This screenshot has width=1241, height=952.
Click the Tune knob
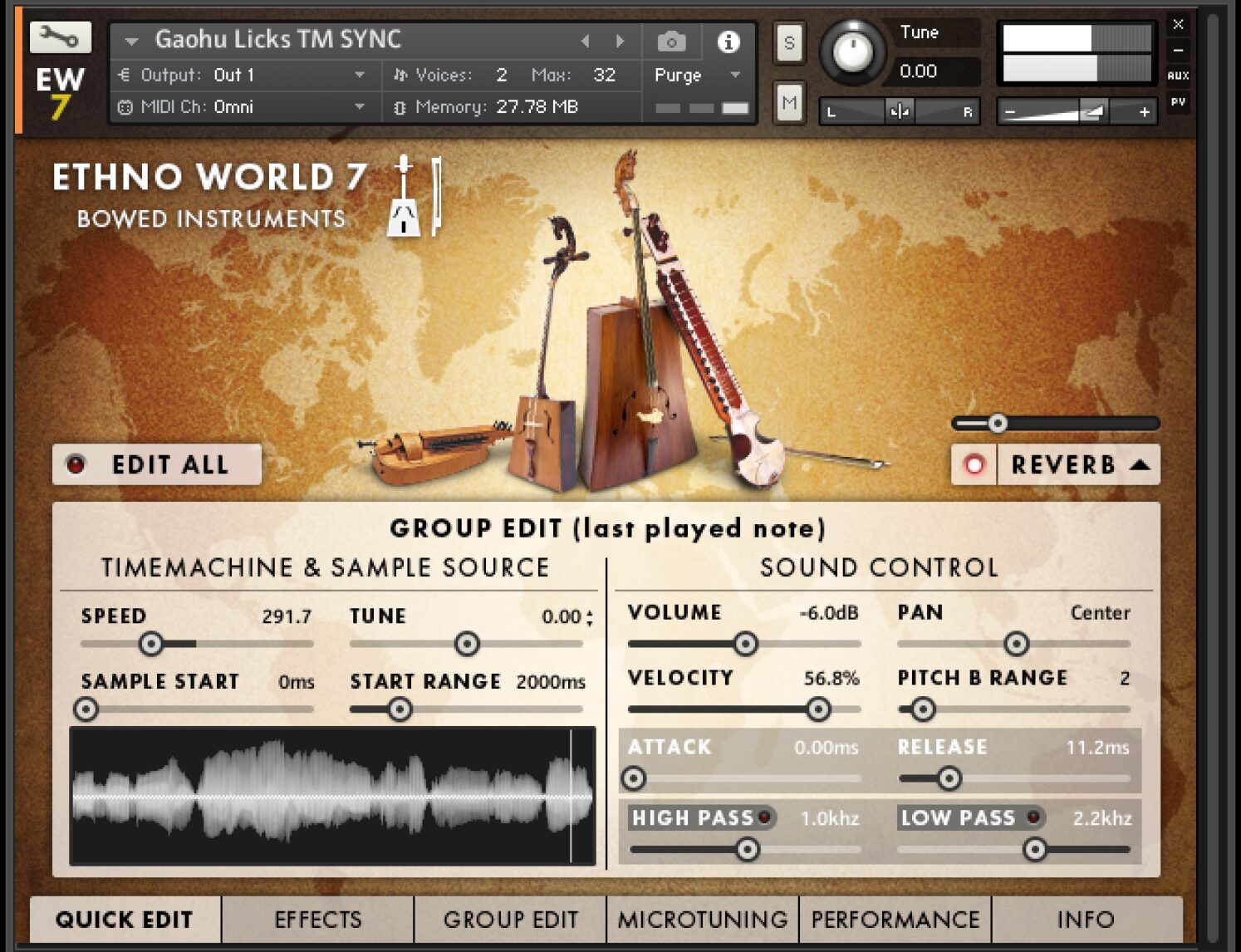(852, 52)
